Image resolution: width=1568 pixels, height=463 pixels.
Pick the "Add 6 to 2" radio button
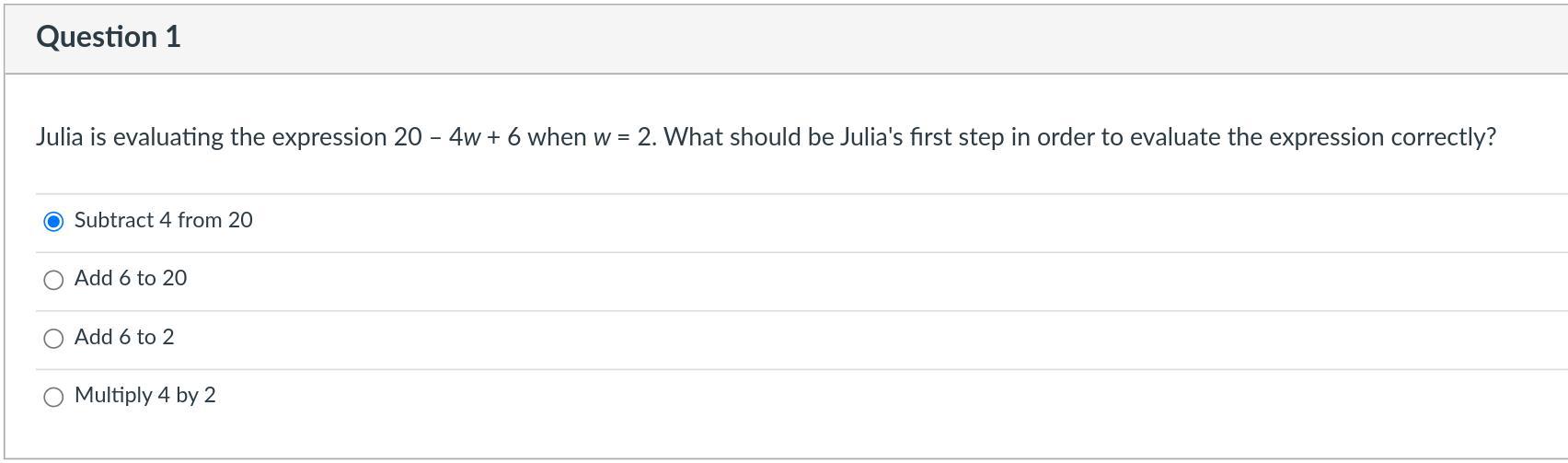pos(53,339)
